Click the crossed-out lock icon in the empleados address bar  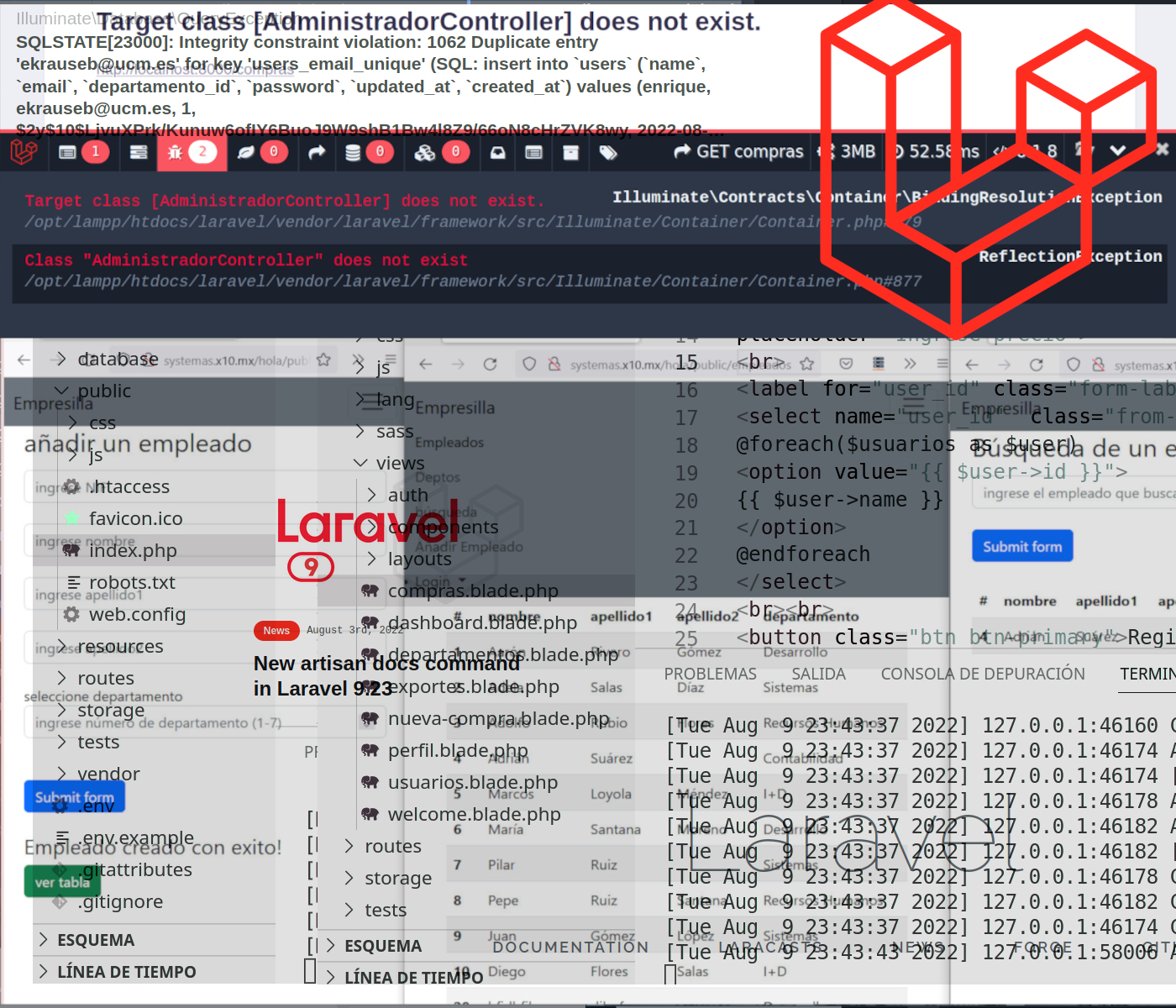tap(554, 364)
